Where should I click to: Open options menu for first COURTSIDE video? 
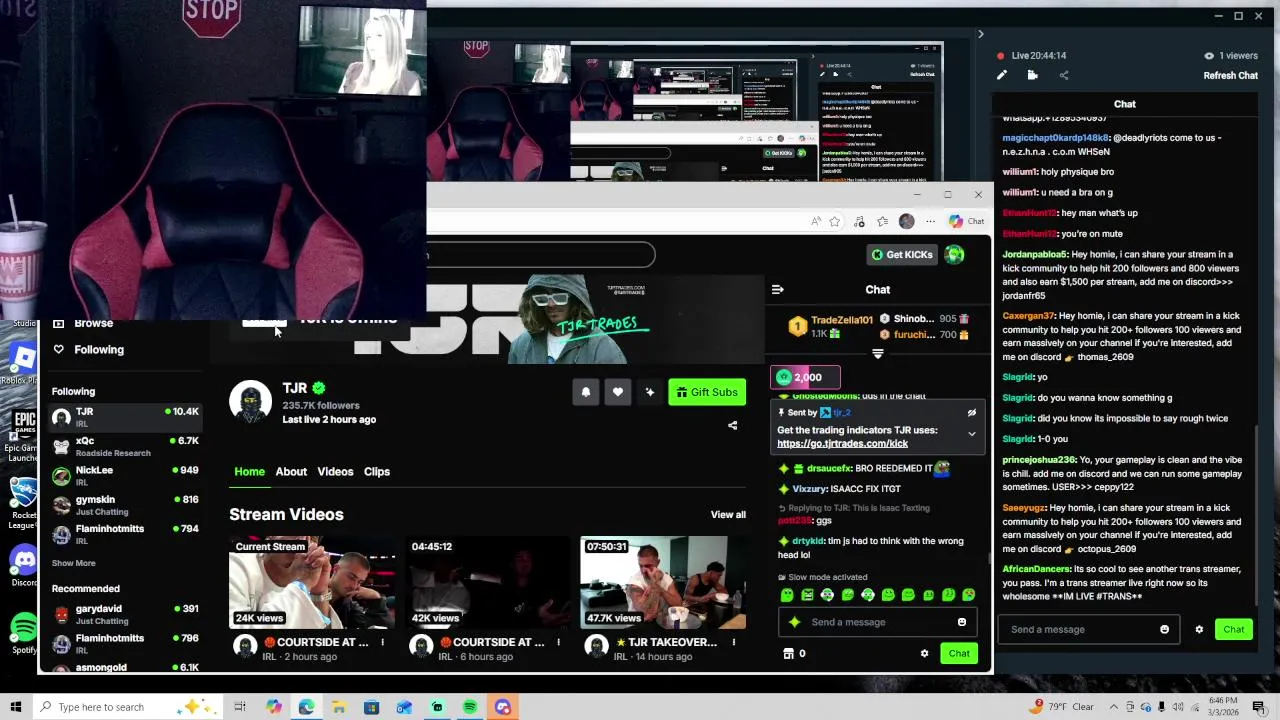(x=383, y=642)
